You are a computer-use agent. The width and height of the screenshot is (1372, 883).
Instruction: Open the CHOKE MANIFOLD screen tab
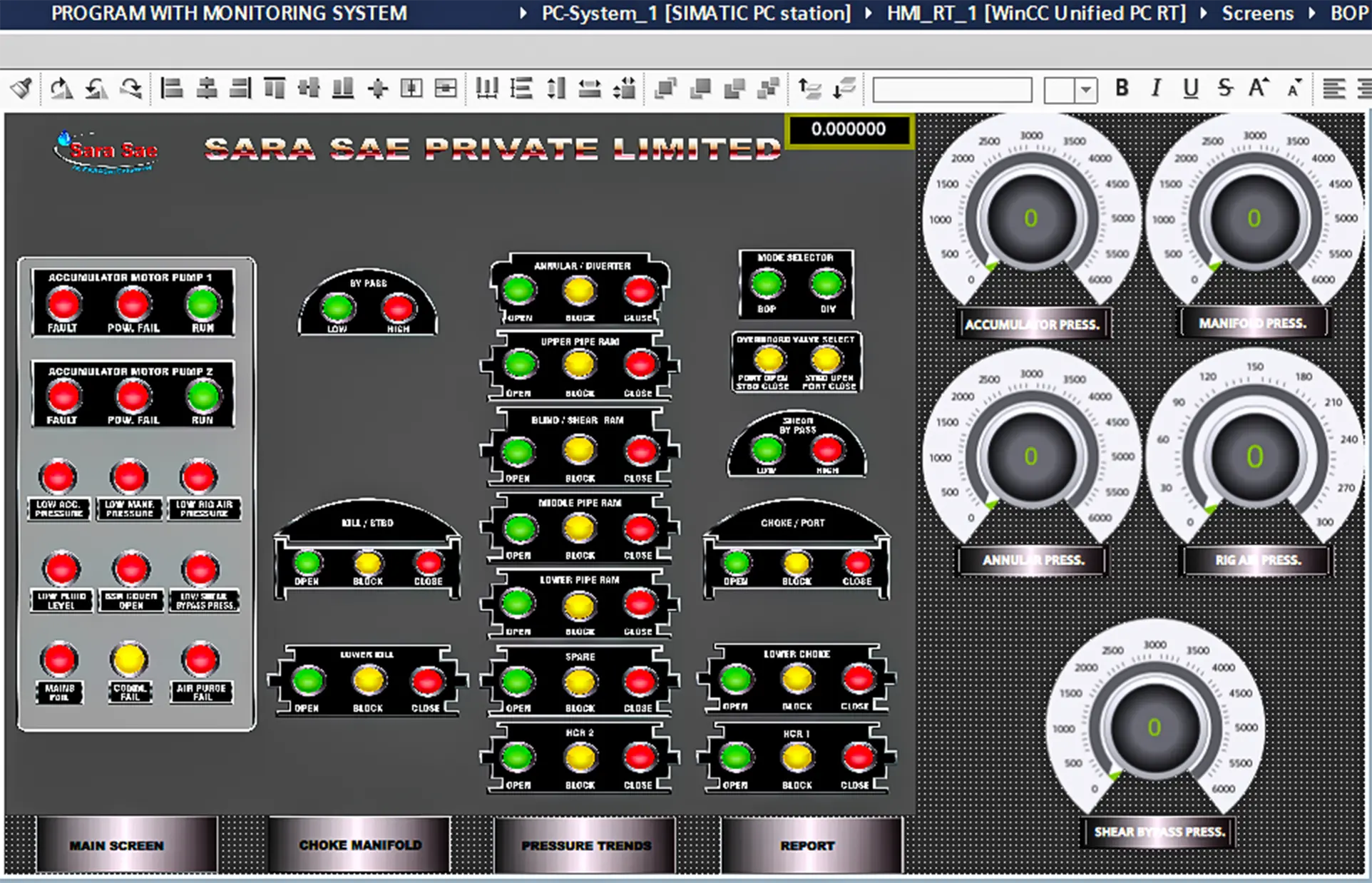click(x=360, y=845)
